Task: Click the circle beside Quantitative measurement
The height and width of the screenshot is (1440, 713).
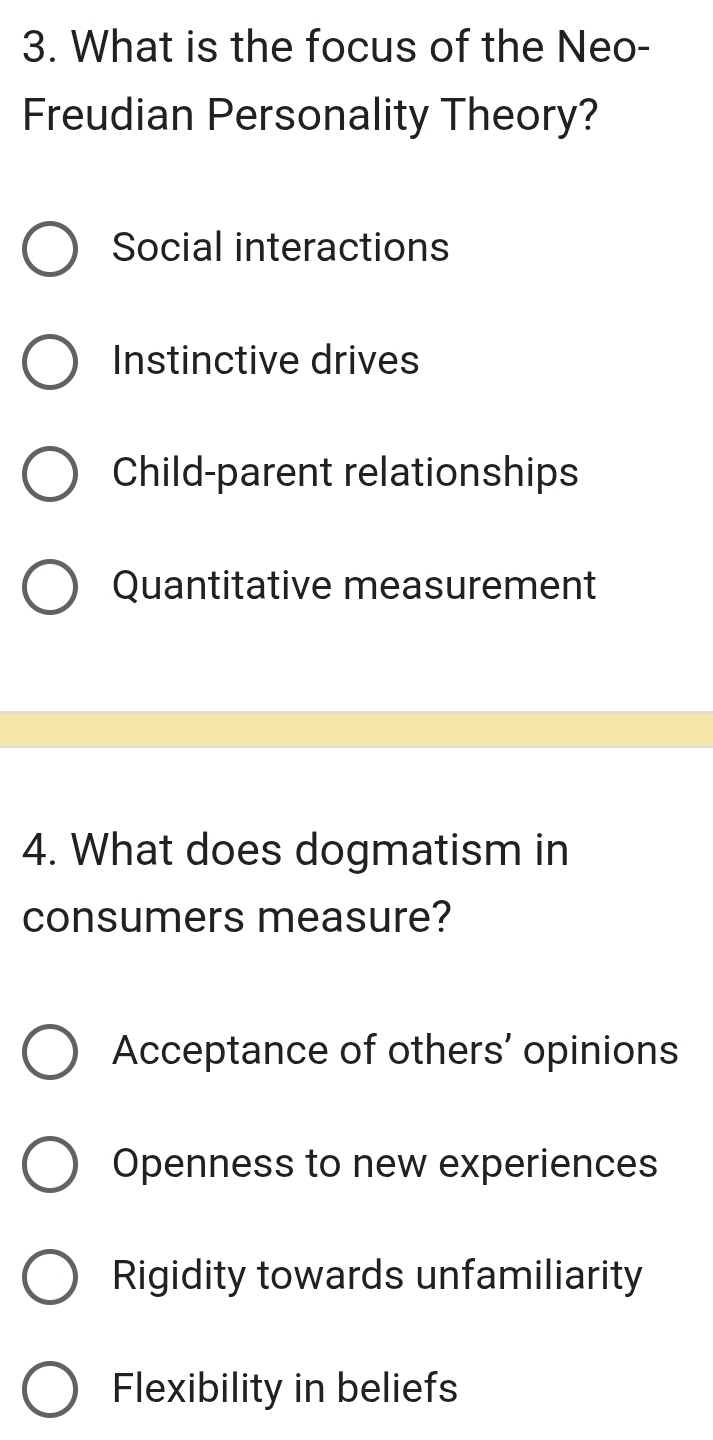Action: (x=52, y=586)
